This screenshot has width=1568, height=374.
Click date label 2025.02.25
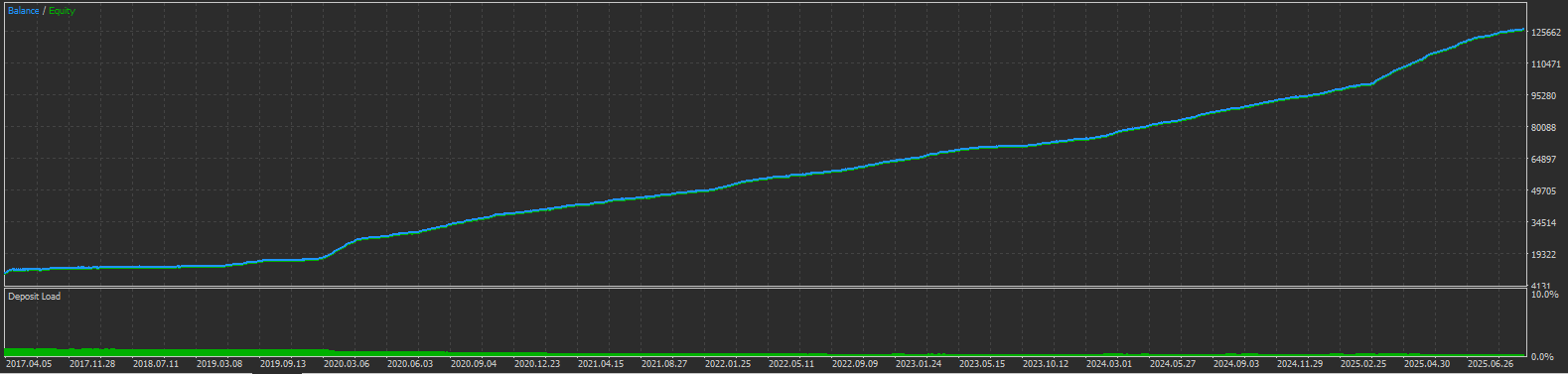1363,364
